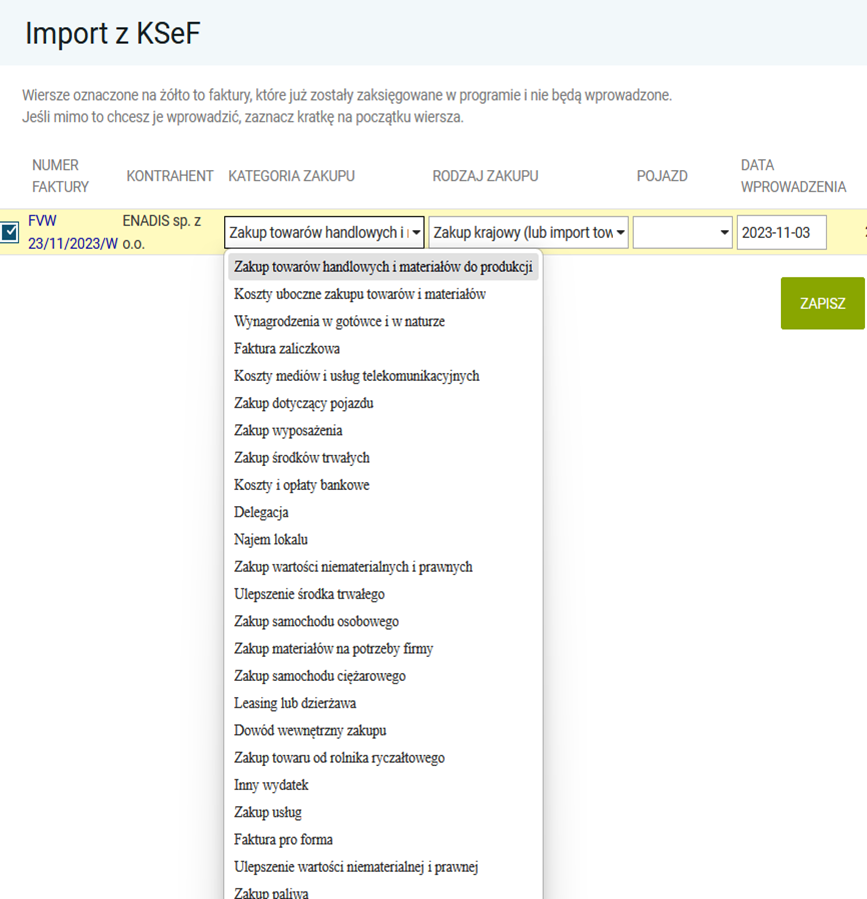The width and height of the screenshot is (867, 899).
Task: Choose Zakup dotyczący pojazdu option
Action: click(x=303, y=403)
